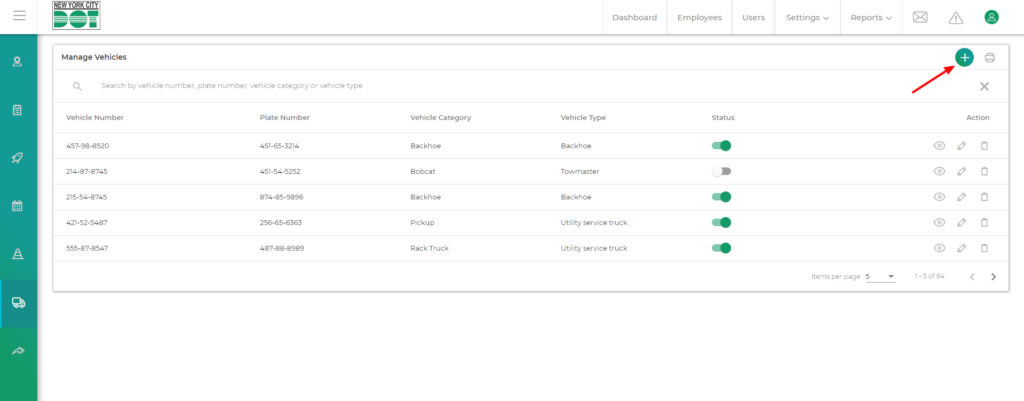View vehicle 215-54-8745 details eye icon

point(939,197)
